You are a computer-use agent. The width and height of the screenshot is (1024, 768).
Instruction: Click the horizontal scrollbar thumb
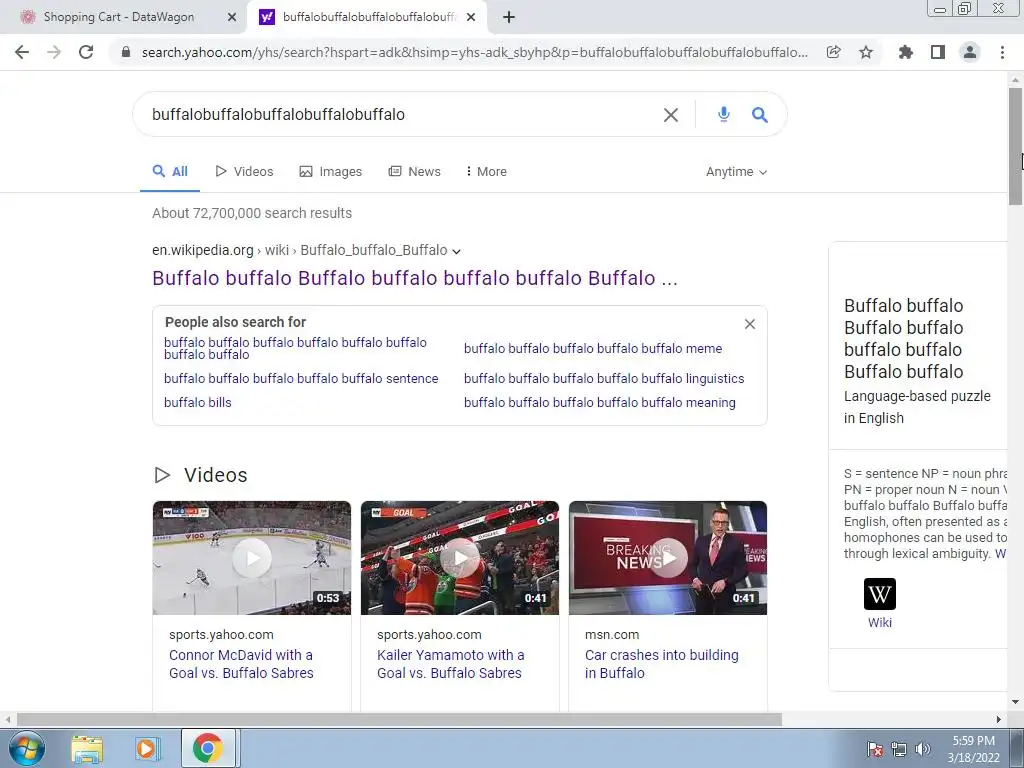coord(399,720)
